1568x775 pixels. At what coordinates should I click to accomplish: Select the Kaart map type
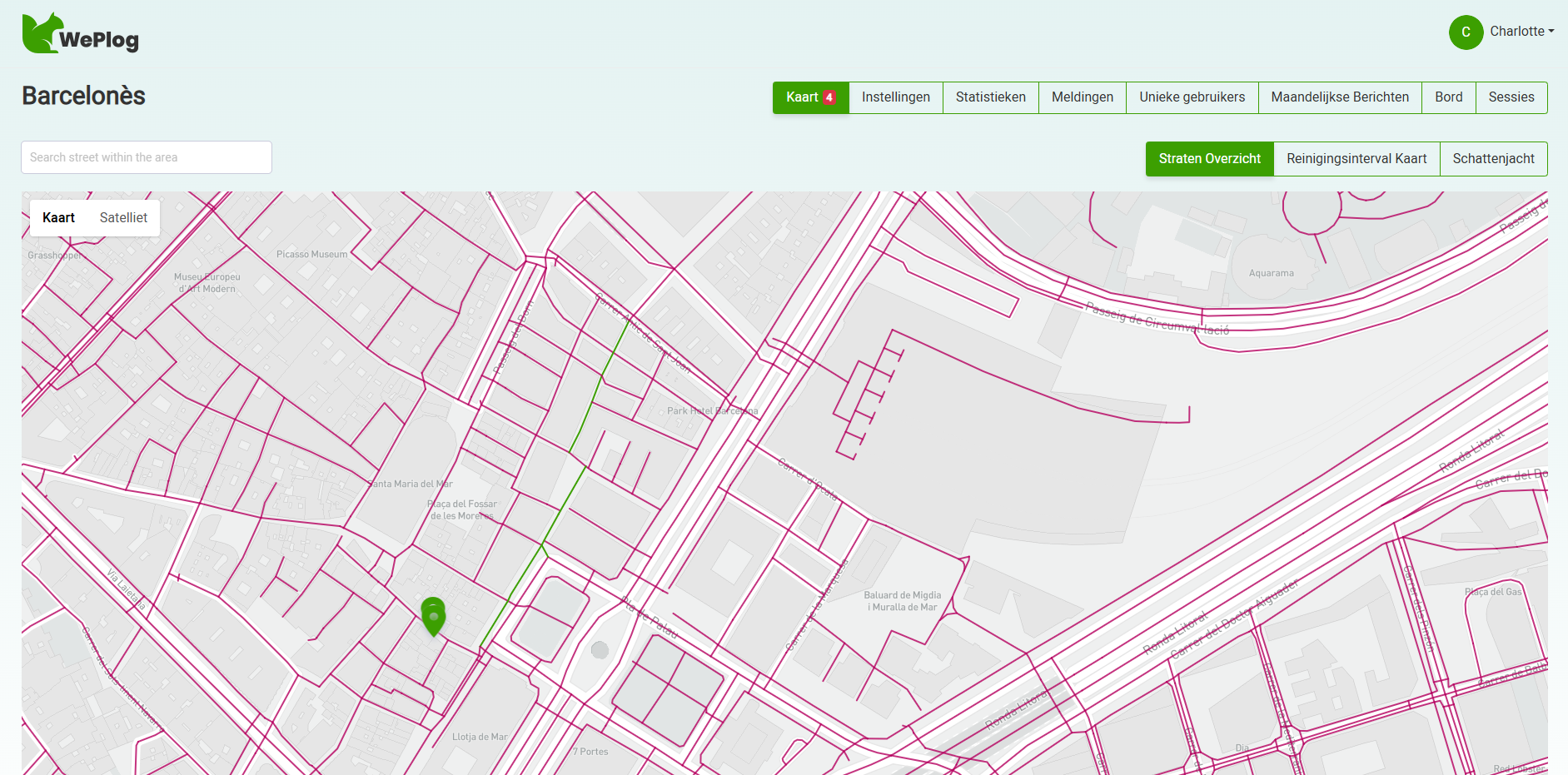58,218
